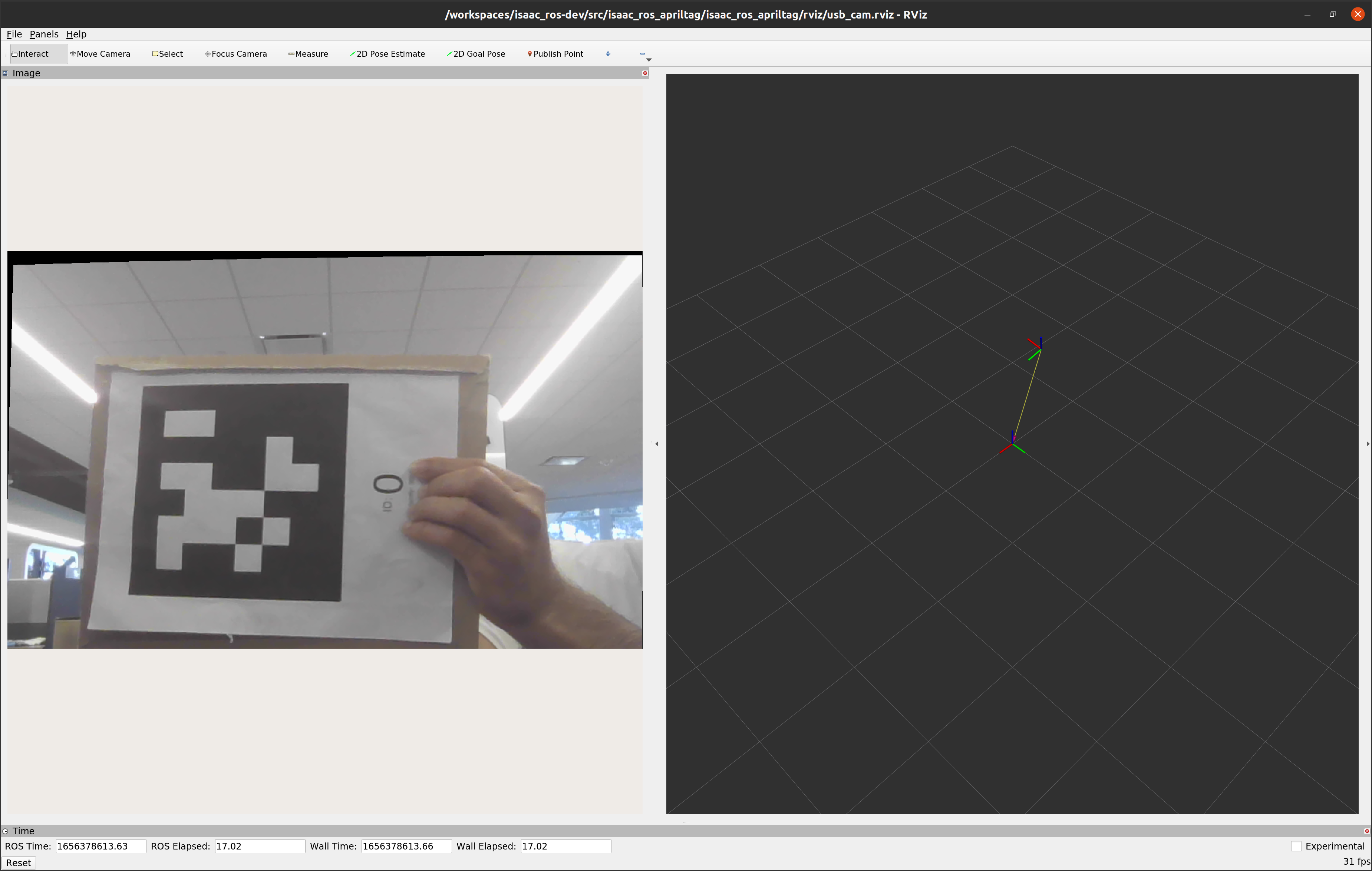Select the Move Camera tool
The width and height of the screenshot is (1372, 871).
pos(101,54)
